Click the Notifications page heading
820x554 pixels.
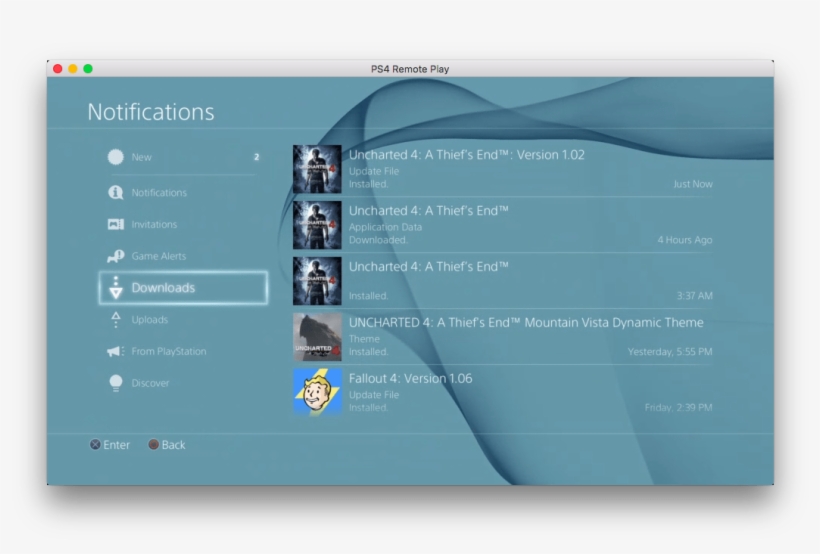(151, 112)
